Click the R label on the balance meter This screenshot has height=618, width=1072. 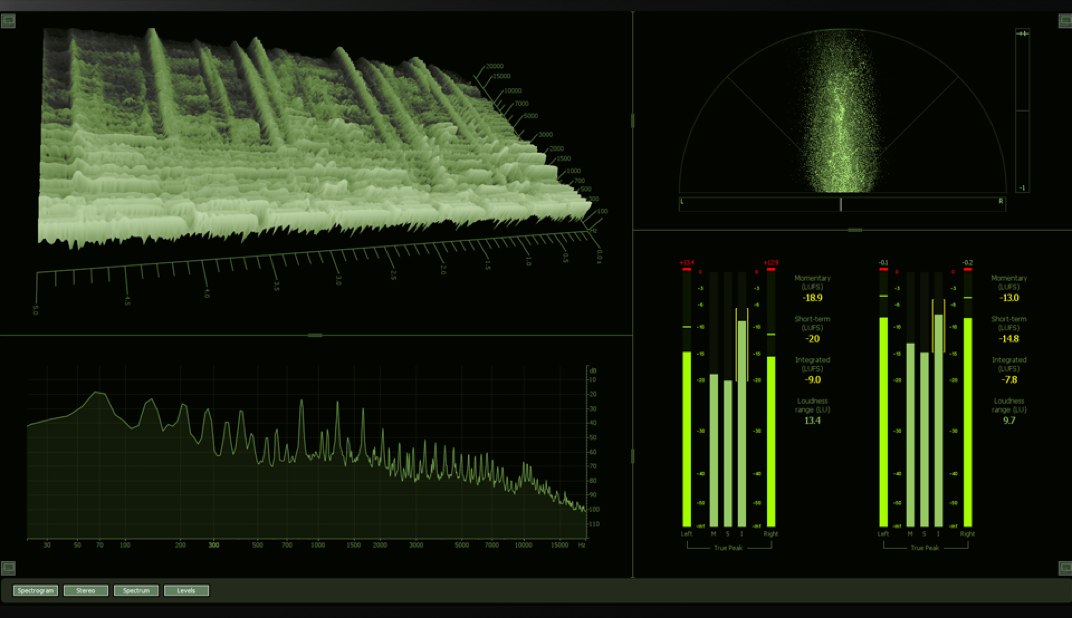tap(1001, 202)
